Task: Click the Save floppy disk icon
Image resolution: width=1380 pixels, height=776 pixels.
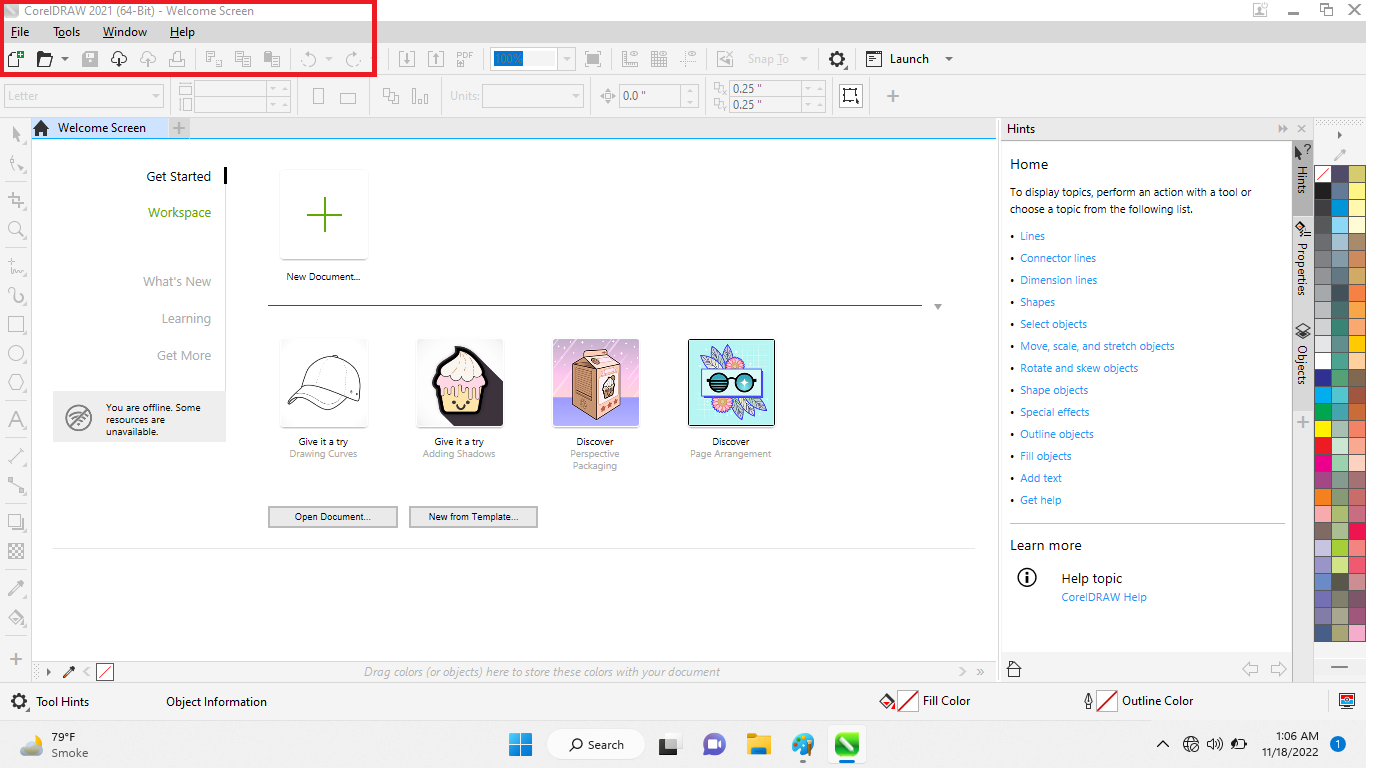Action: (90, 59)
